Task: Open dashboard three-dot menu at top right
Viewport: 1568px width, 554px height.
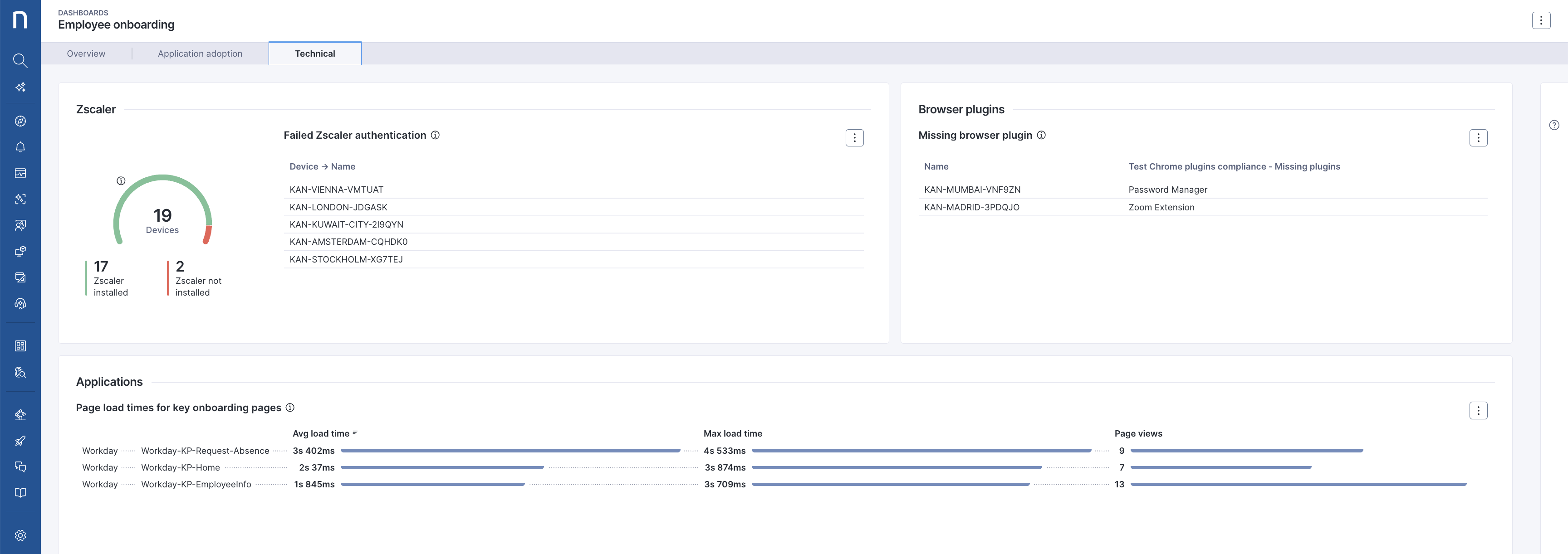Action: tap(1541, 21)
